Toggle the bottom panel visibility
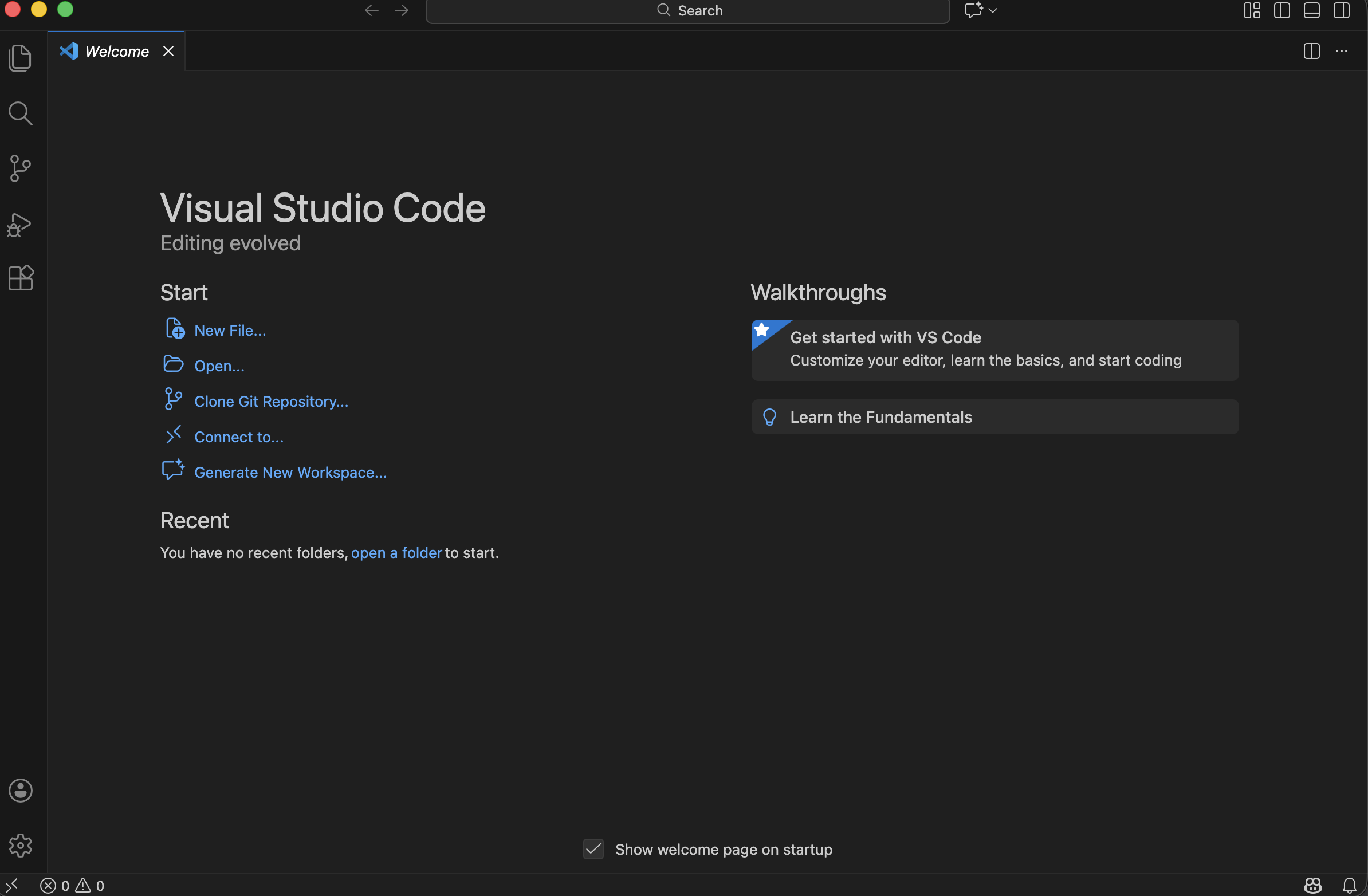Screen dimensions: 1368x896 pos(1312,10)
